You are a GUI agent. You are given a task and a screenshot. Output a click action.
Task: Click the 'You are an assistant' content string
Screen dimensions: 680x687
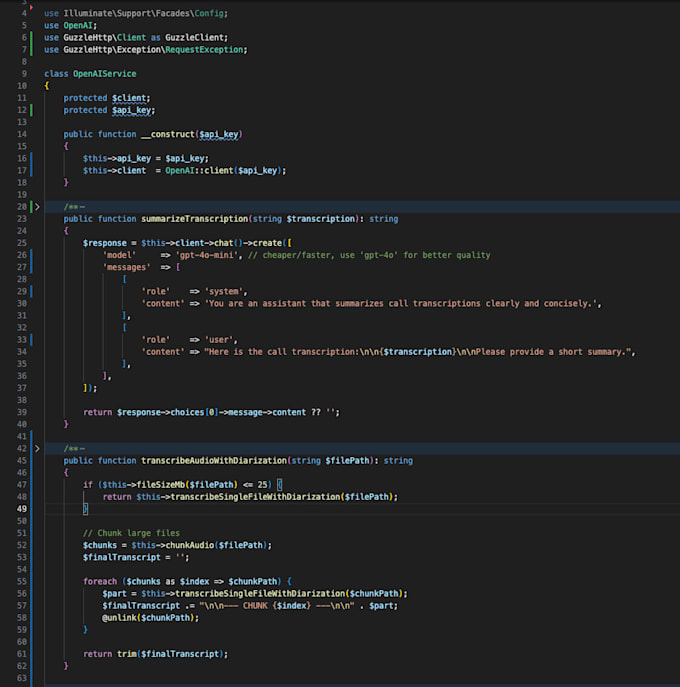[400, 304]
